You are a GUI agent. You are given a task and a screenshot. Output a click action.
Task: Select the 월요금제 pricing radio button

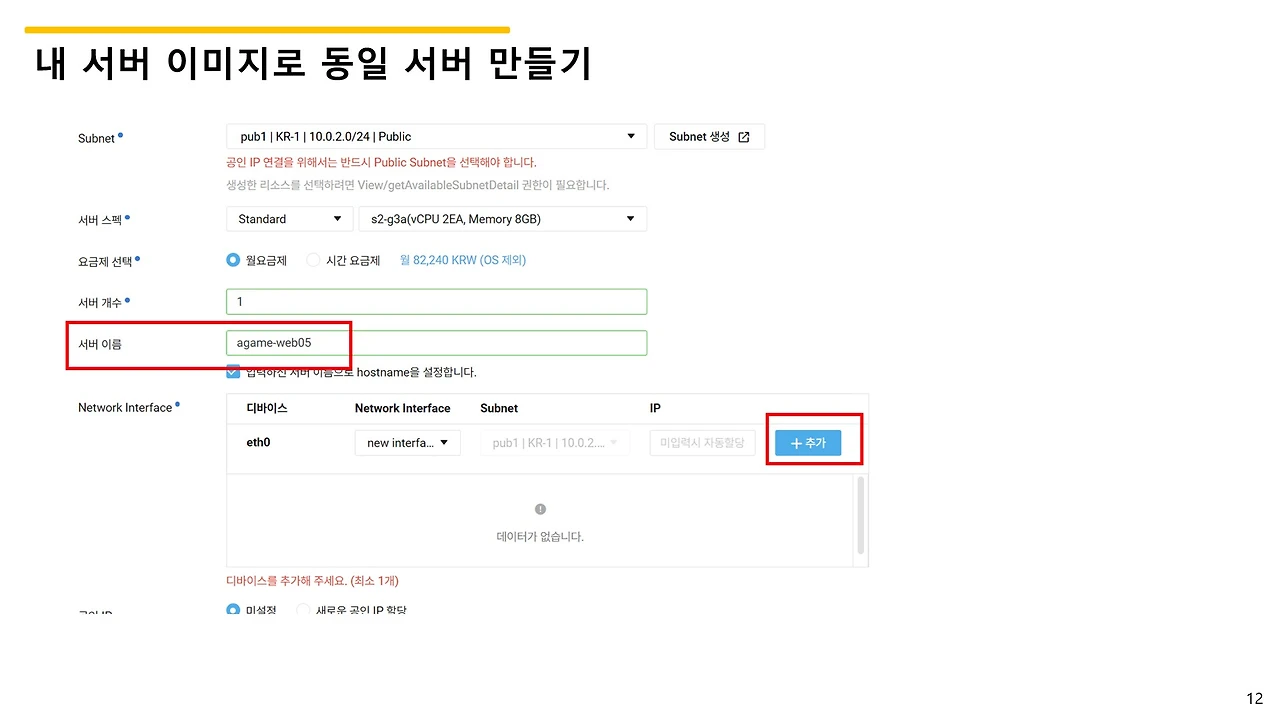pos(232,260)
